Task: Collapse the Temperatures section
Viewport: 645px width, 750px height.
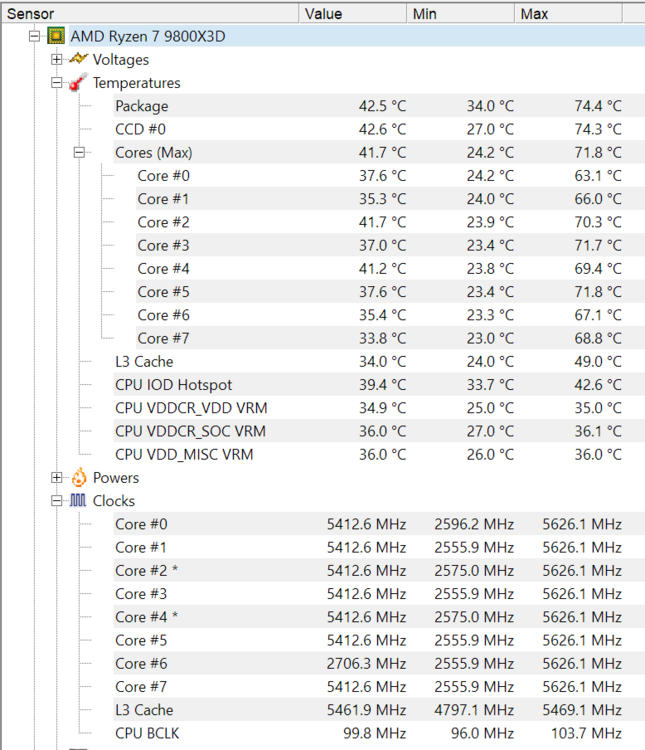Action: pyautogui.click(x=57, y=83)
